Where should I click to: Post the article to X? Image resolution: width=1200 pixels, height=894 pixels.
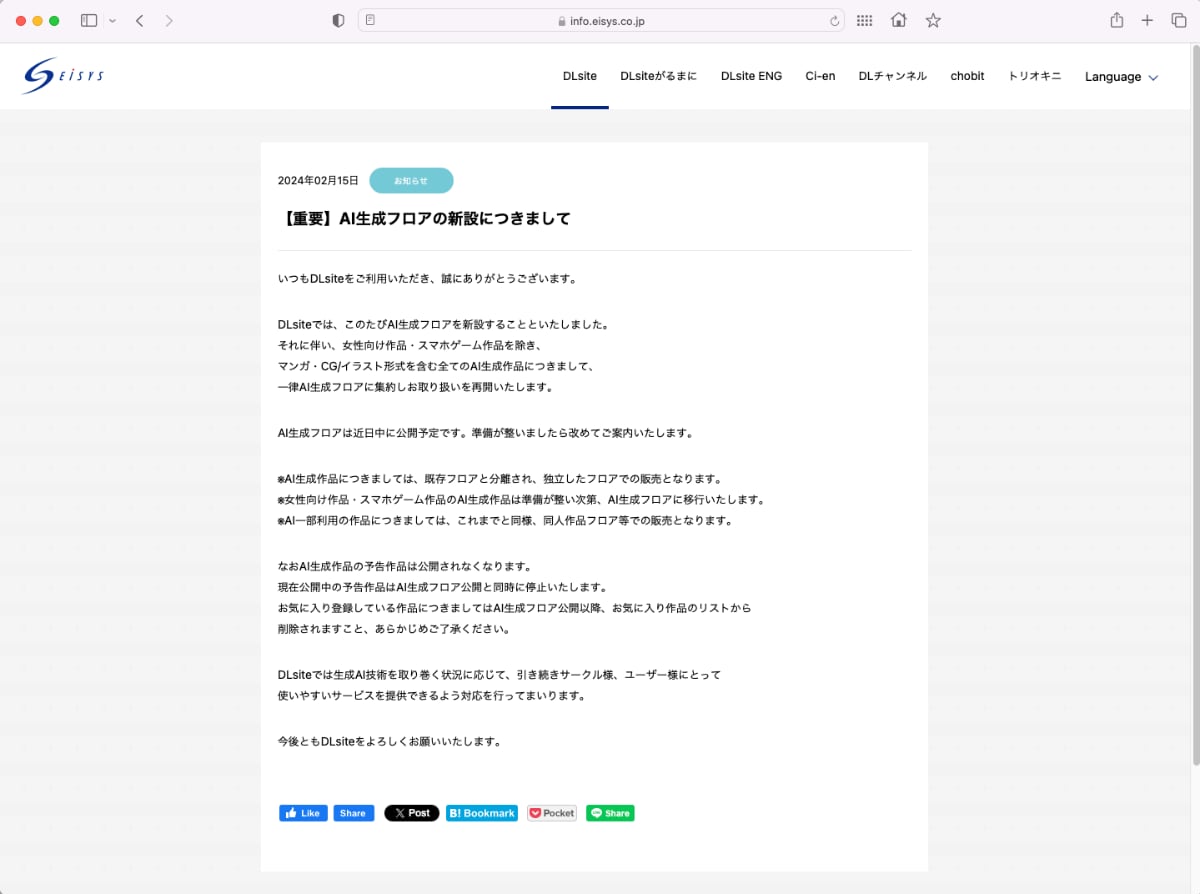pos(412,813)
